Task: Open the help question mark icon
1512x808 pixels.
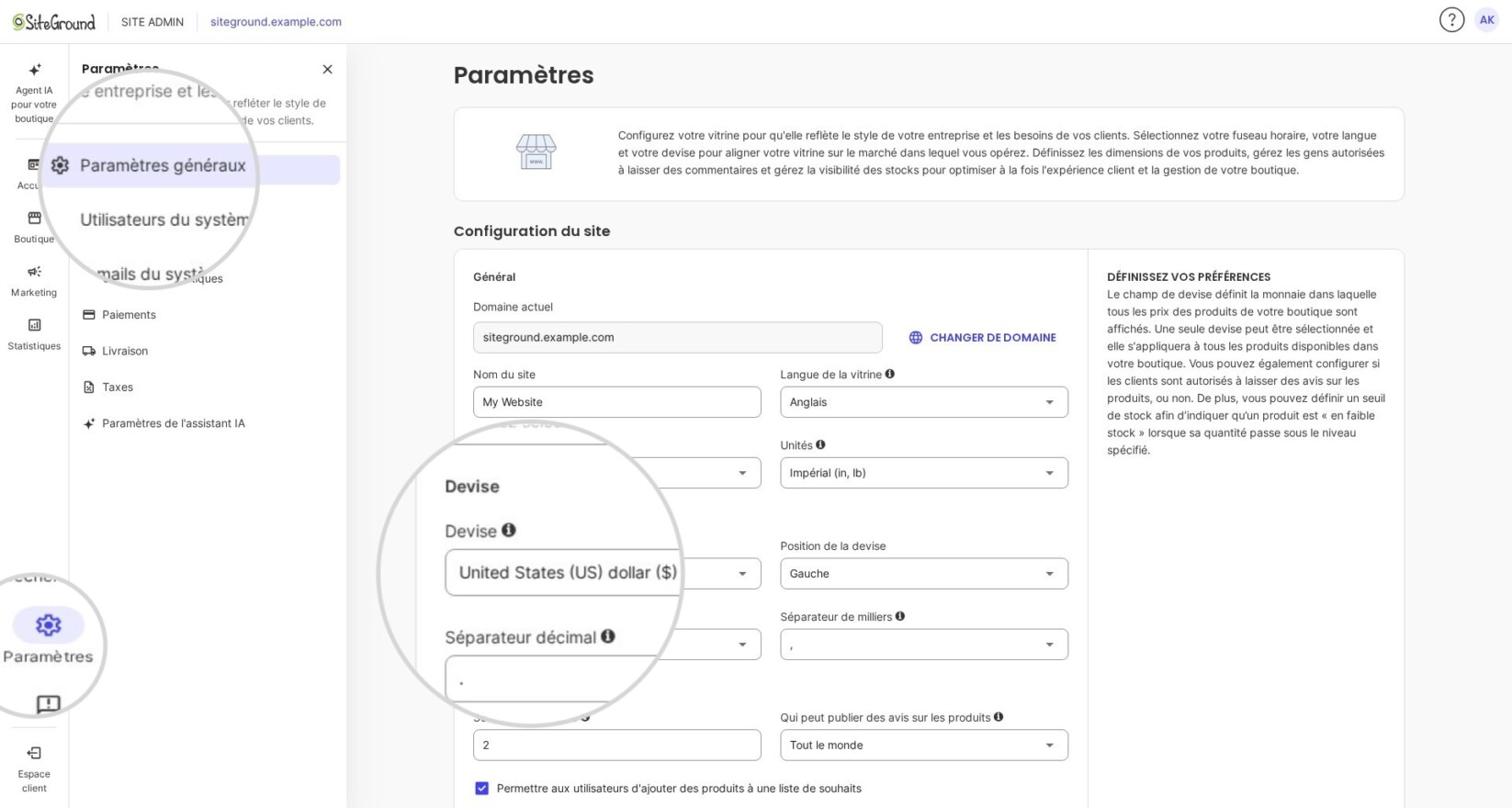Action: click(x=1451, y=20)
